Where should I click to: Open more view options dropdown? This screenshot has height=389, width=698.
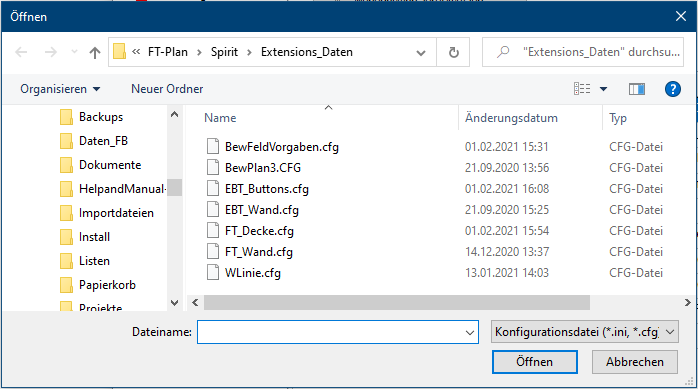pyautogui.click(x=603, y=89)
